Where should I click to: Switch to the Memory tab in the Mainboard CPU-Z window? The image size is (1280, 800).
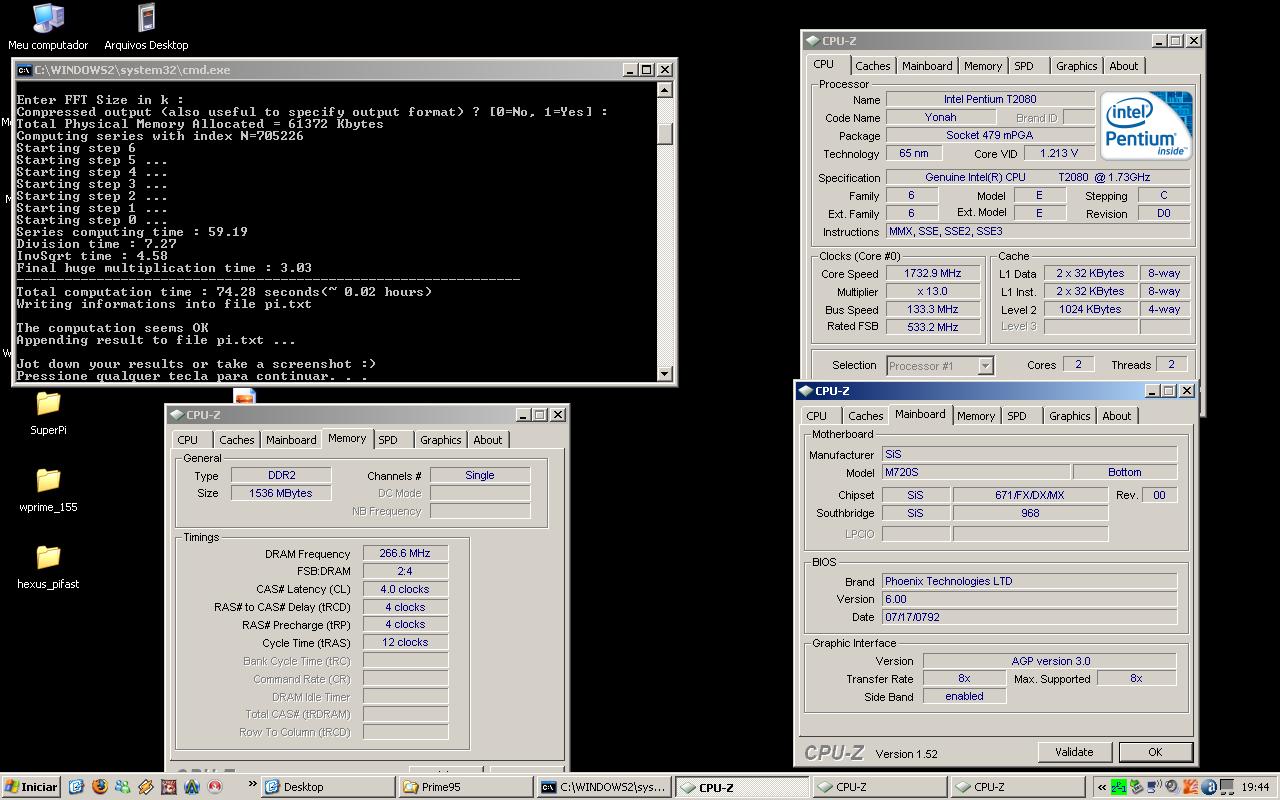(976, 416)
